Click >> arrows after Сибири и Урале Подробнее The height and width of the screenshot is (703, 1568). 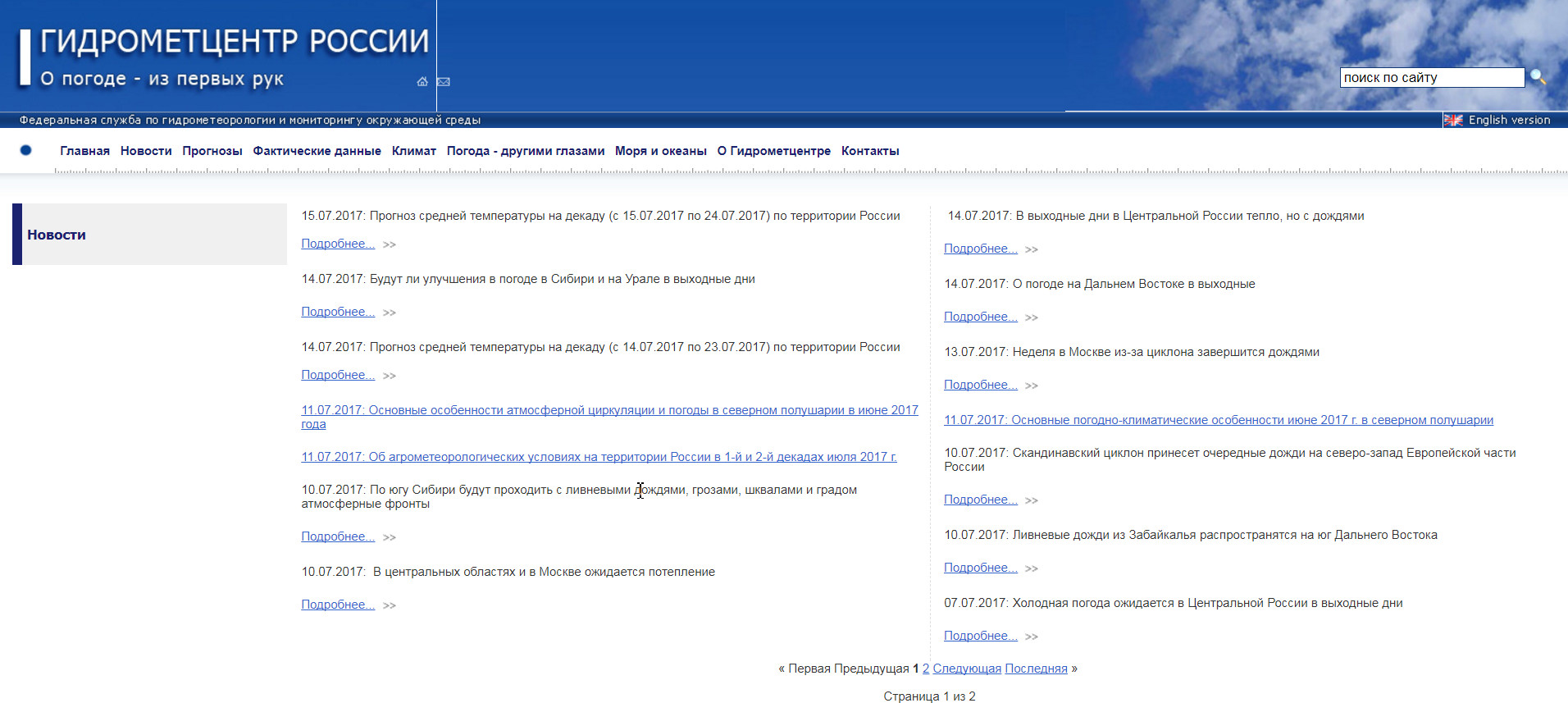pyautogui.click(x=390, y=313)
